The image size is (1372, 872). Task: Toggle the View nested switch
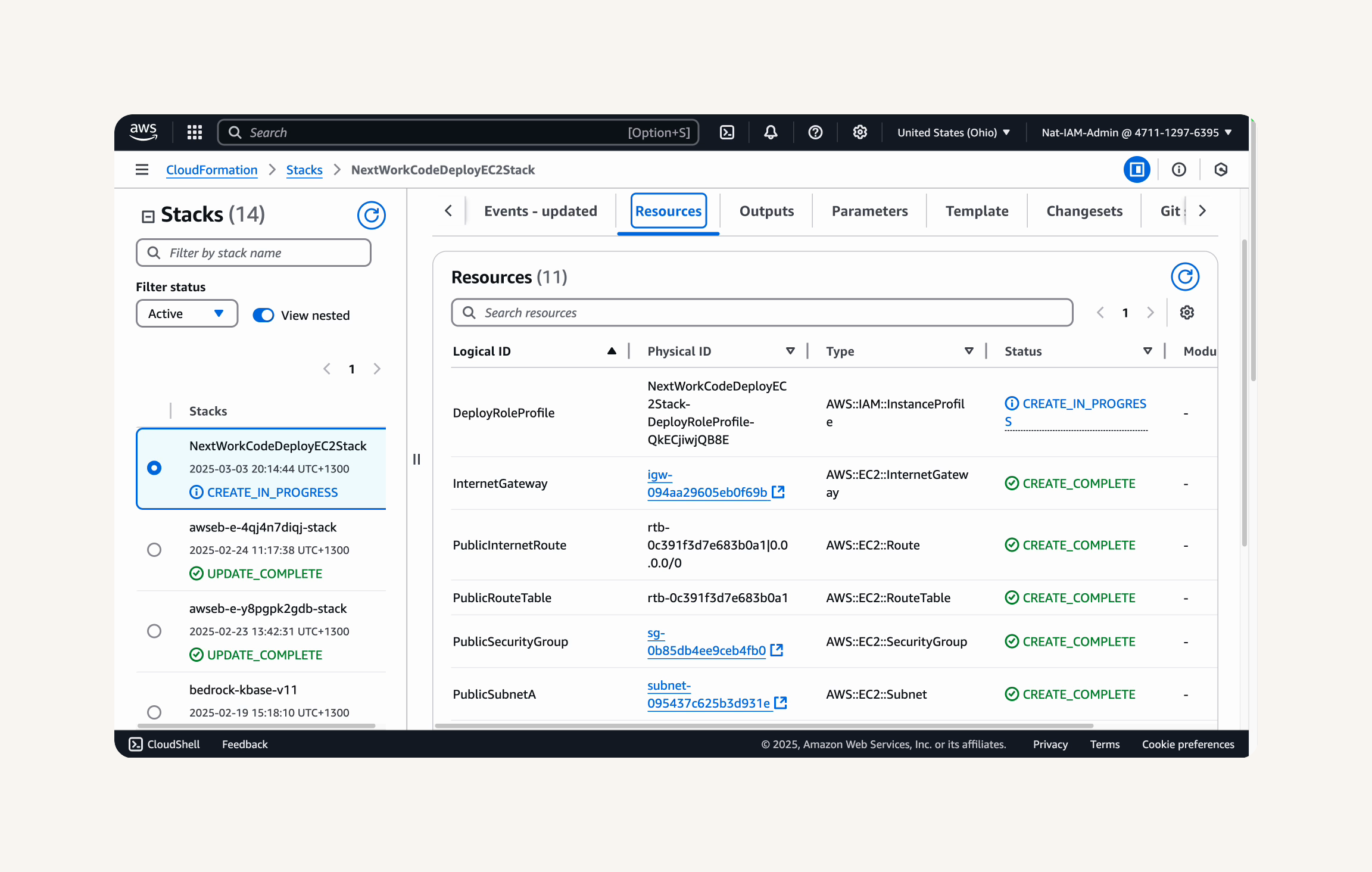coord(263,315)
